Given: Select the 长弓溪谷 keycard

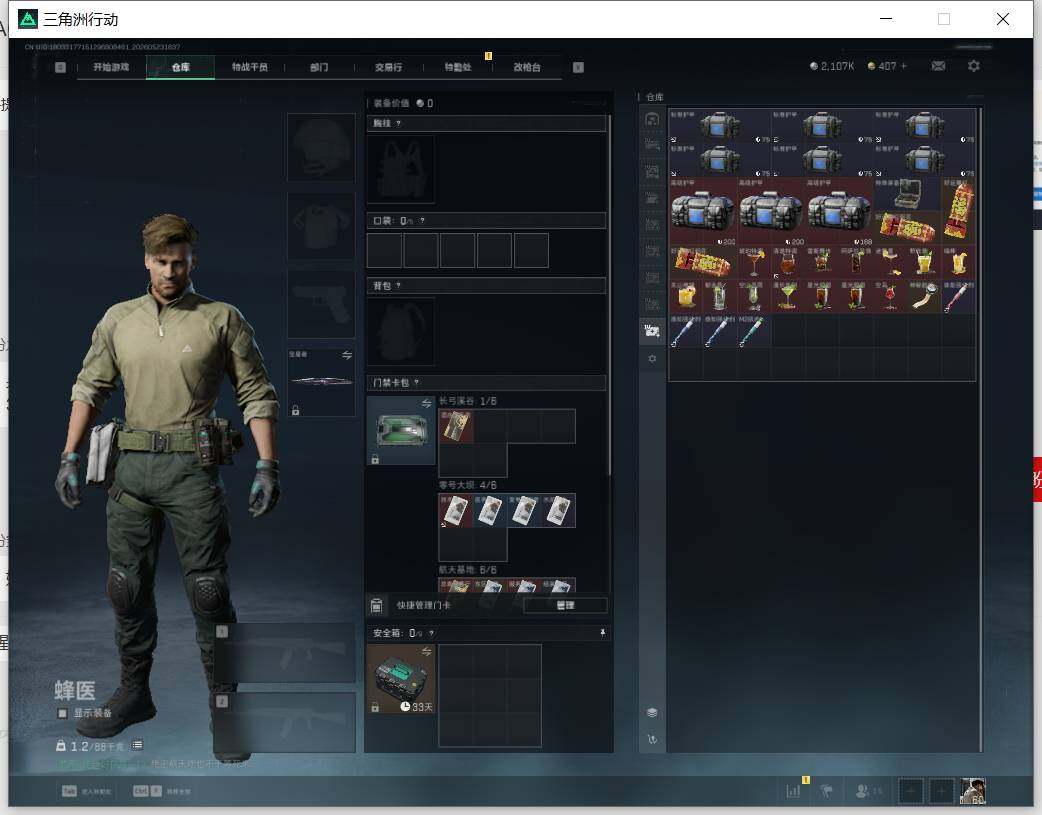Looking at the screenshot, I should (x=456, y=426).
